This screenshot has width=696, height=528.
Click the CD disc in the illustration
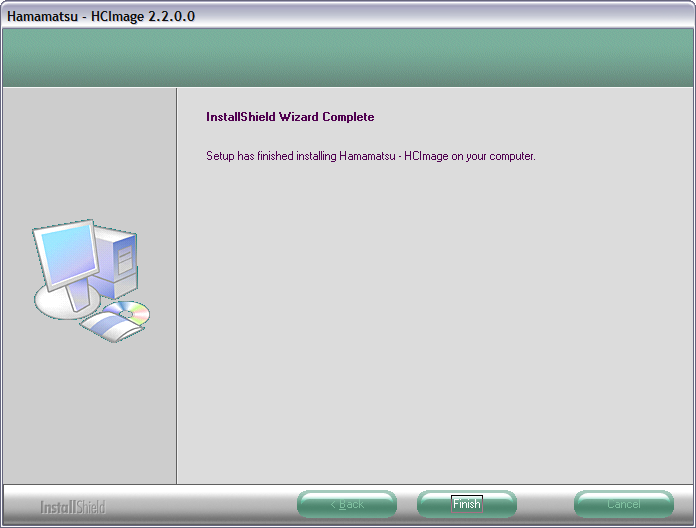128,312
